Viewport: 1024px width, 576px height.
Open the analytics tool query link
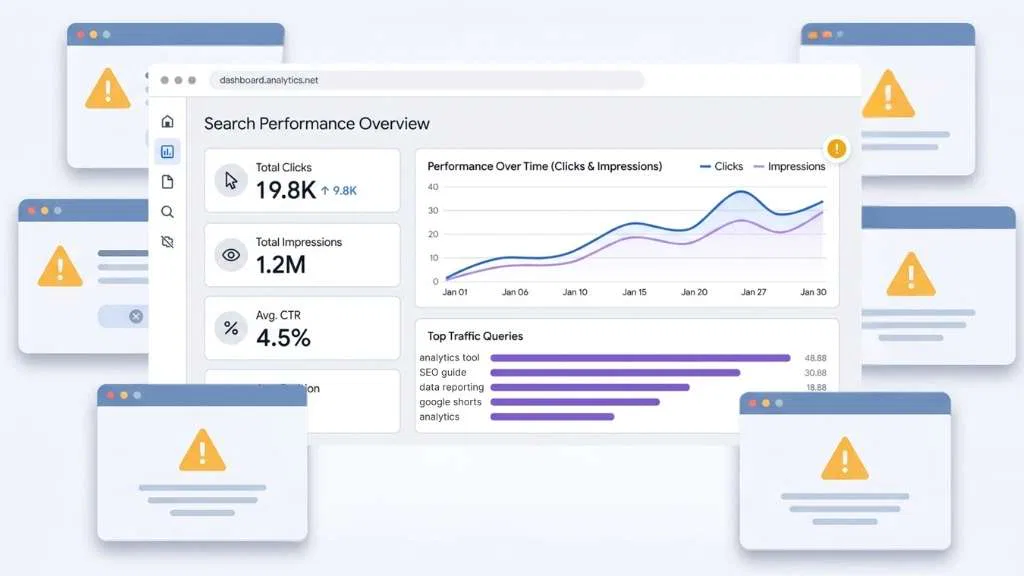(x=449, y=357)
